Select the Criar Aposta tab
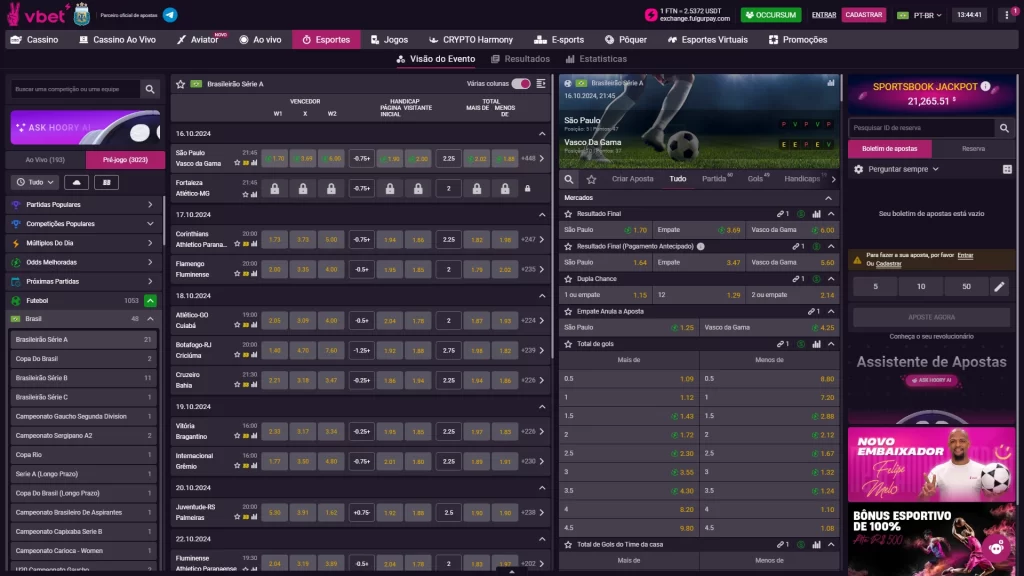Image resolution: width=1024 pixels, height=576 pixels. [x=632, y=179]
